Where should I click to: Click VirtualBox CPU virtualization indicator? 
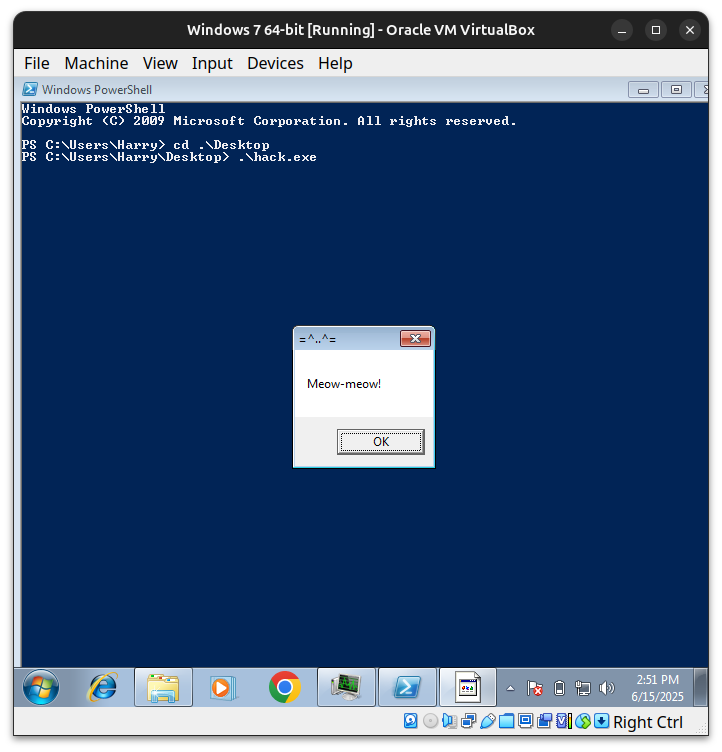[x=564, y=721]
